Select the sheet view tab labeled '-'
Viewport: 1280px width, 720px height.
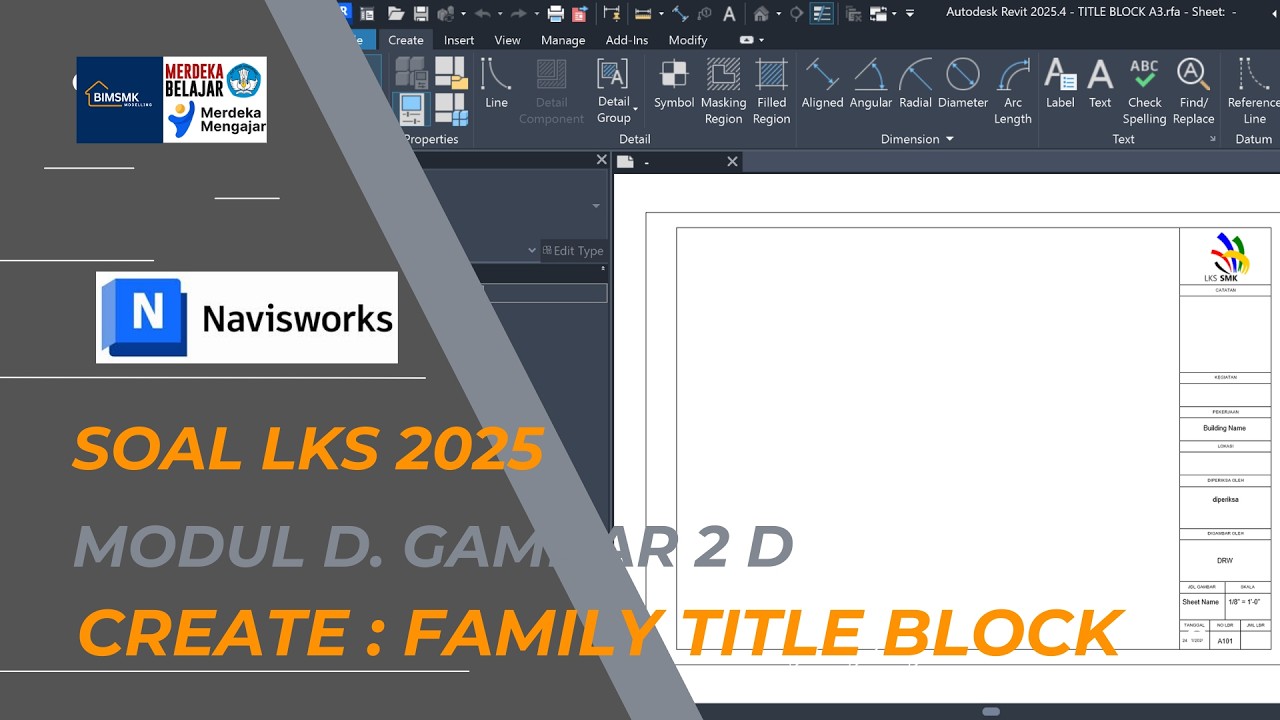click(678, 161)
